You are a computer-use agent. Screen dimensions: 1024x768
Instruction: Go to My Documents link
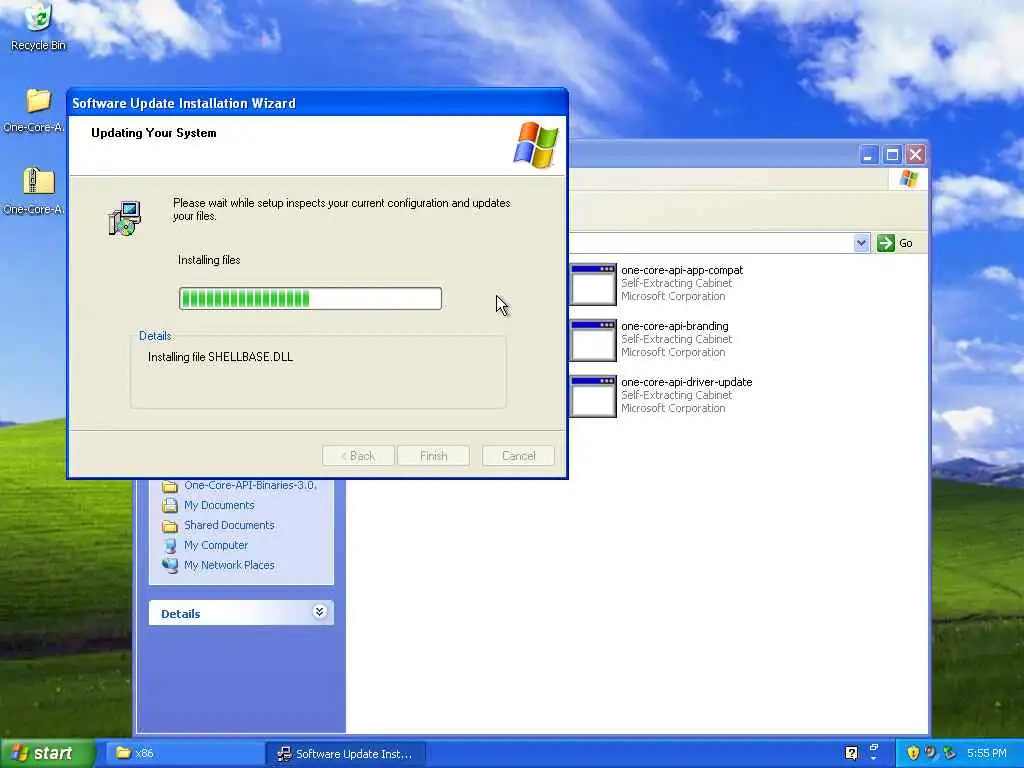pos(219,505)
